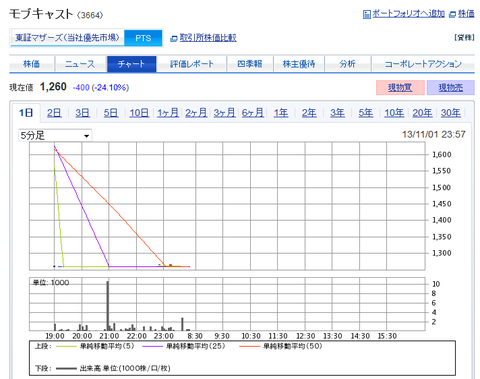This screenshot has height=379, width=480.
Task: Click the popup icon beside top-right 株価
Action: click(452, 14)
